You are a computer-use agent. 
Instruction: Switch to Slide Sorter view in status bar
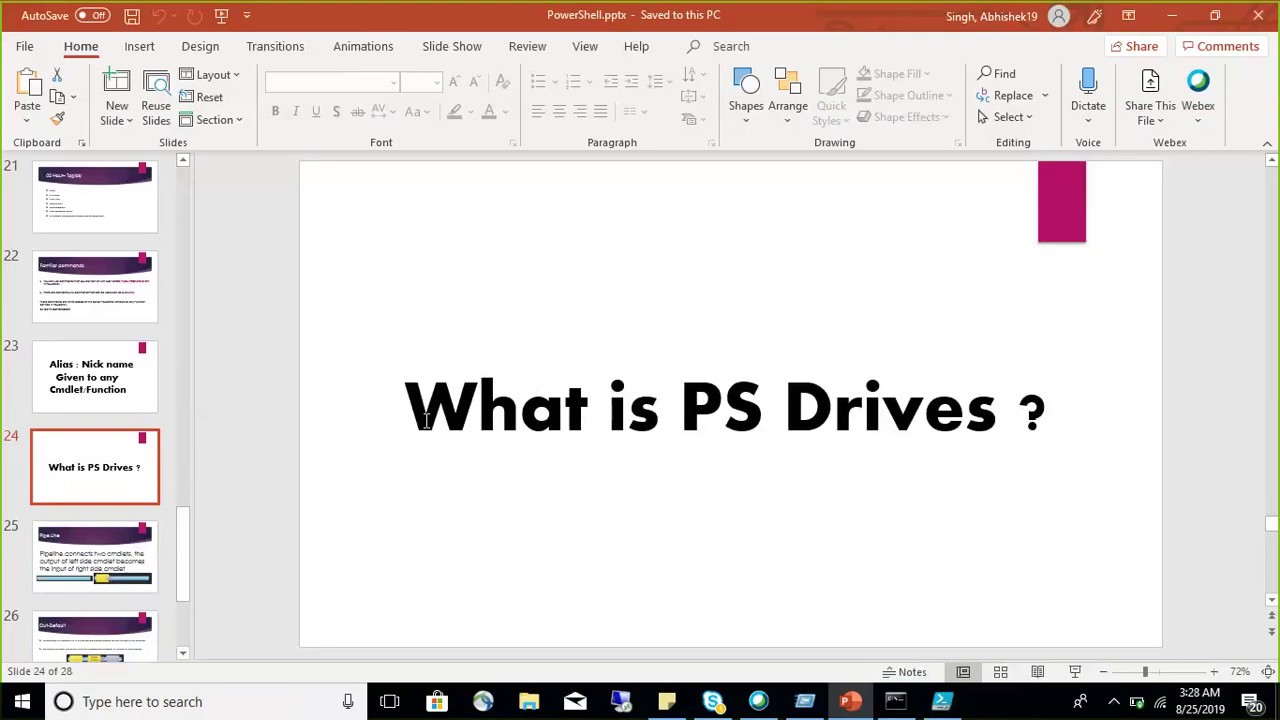(x=1000, y=672)
